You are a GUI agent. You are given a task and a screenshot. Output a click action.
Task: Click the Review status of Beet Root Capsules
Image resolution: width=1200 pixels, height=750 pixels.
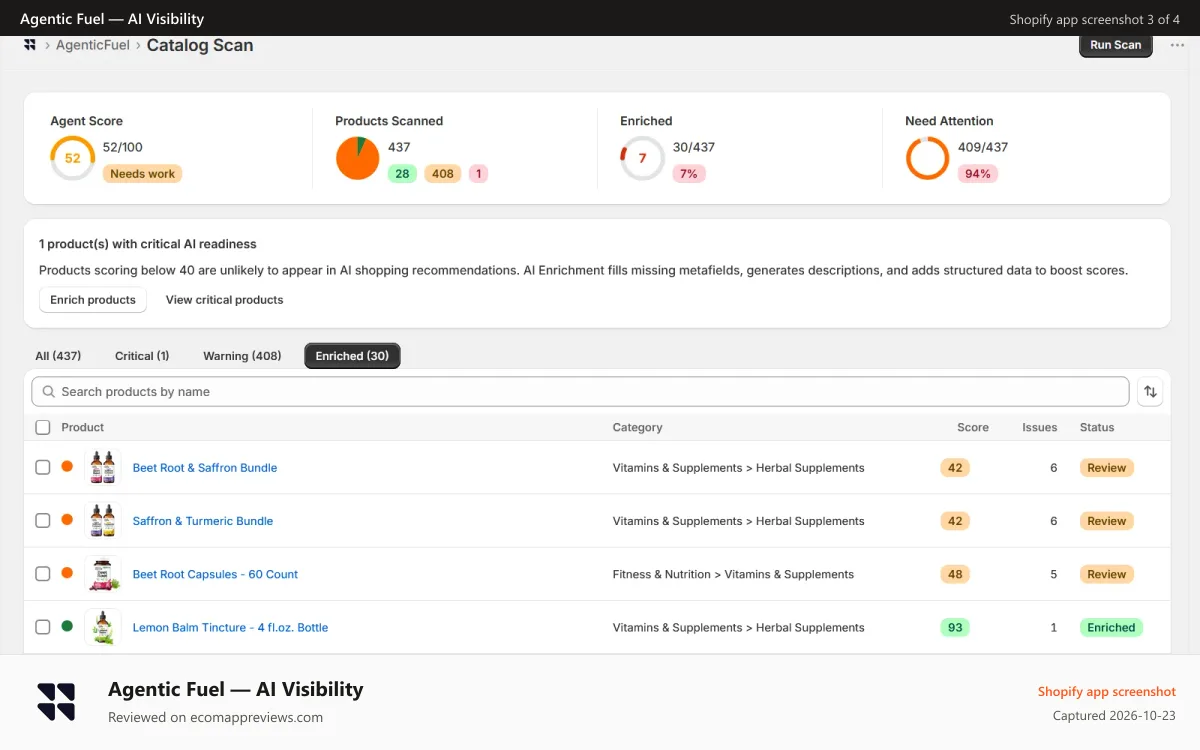(1107, 574)
